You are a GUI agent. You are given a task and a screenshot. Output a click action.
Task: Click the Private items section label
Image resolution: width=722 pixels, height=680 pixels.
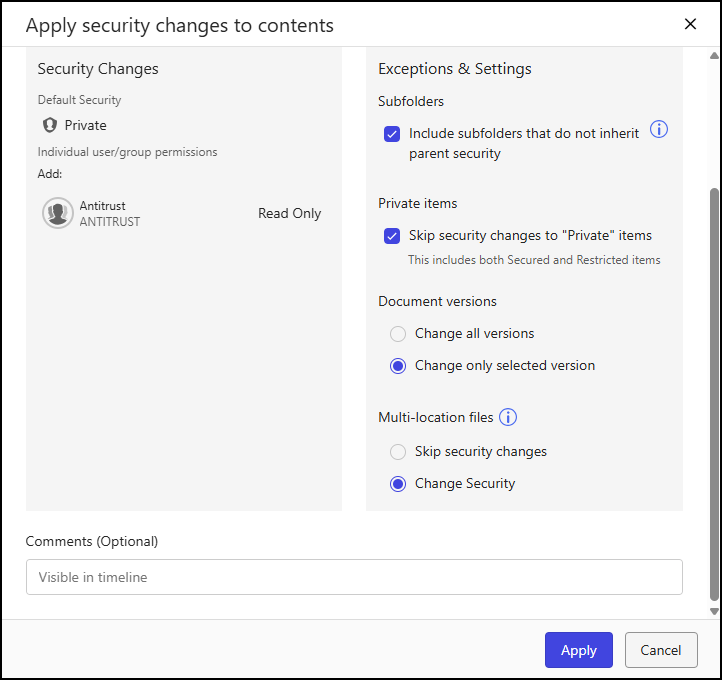(417, 203)
